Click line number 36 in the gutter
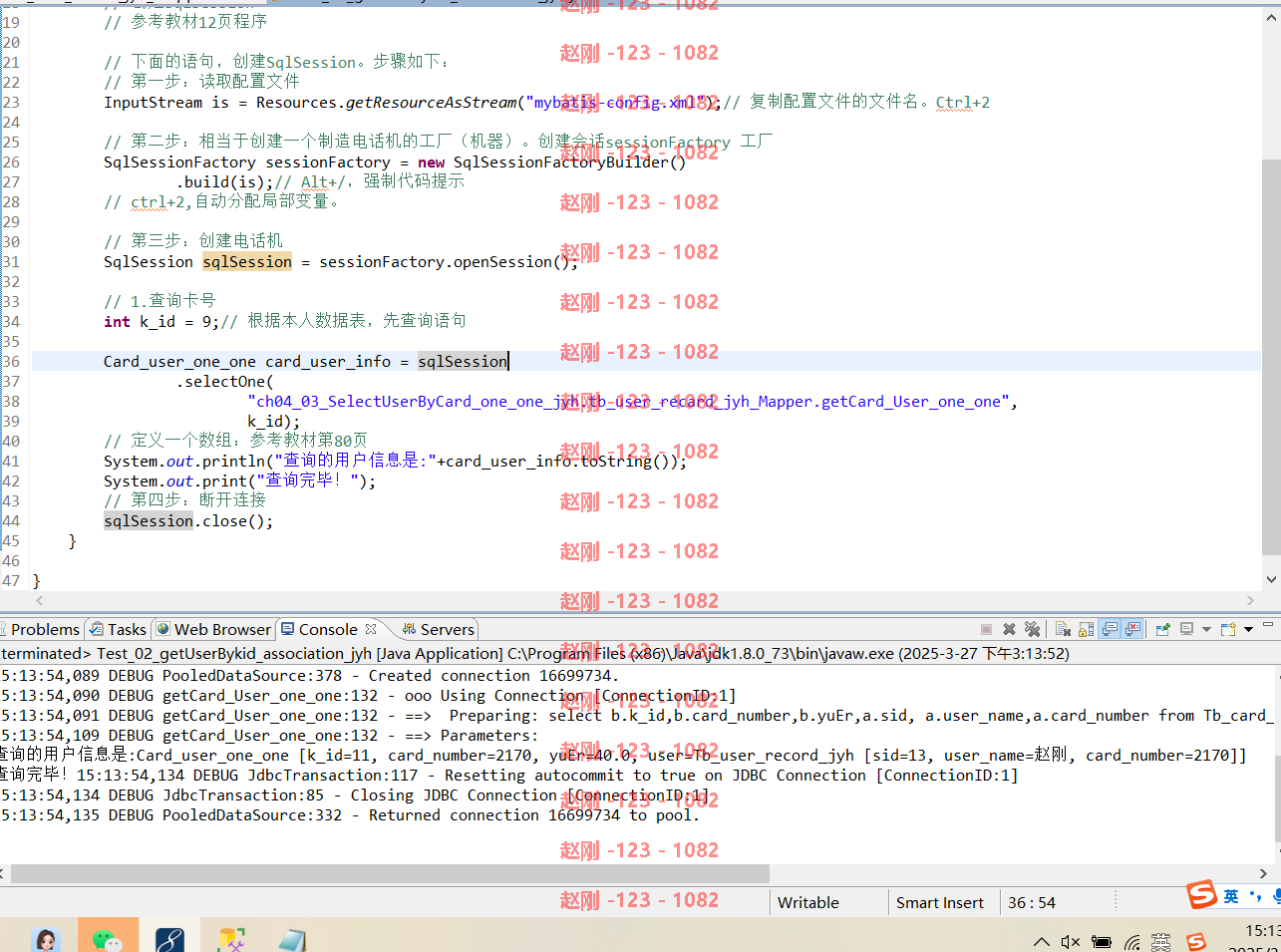The height and width of the screenshot is (952, 1281). (10, 361)
